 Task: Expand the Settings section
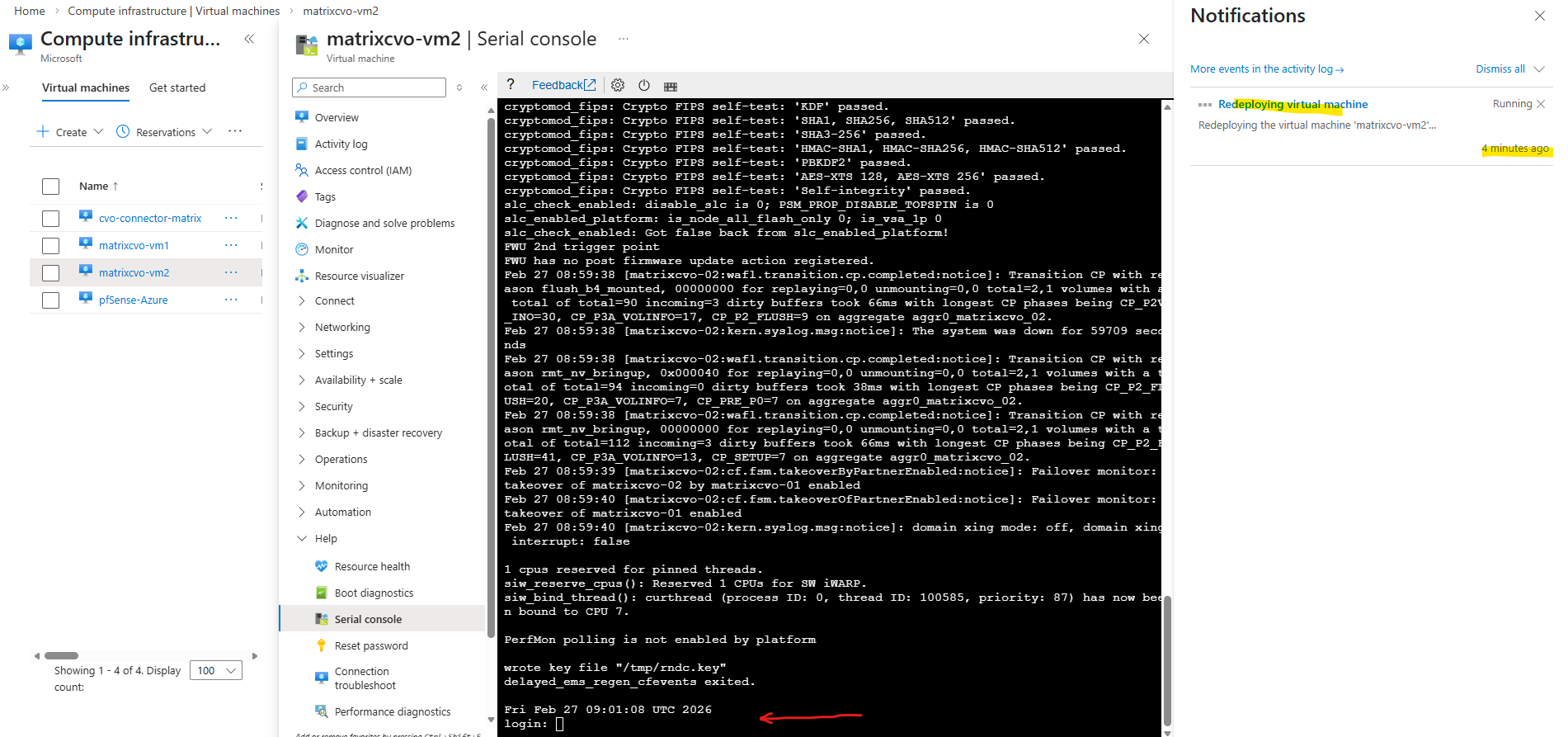302,353
